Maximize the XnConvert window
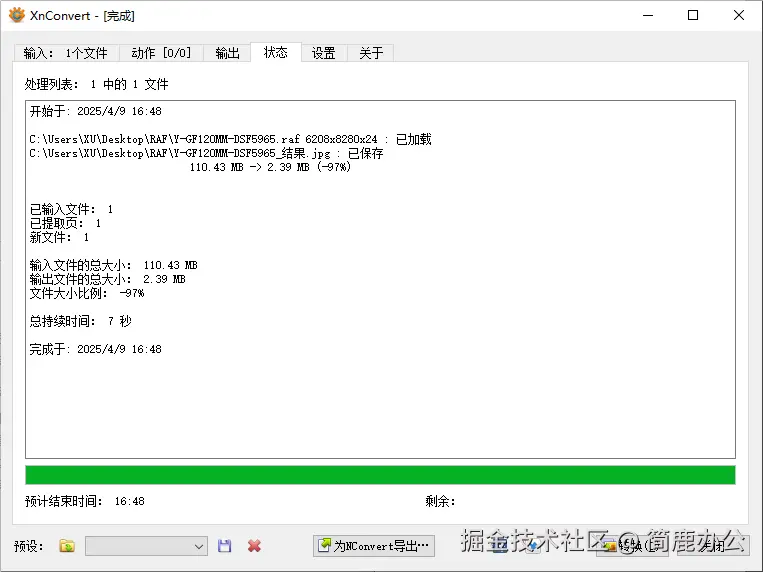Viewport: 763px width, 572px height. click(x=693, y=15)
